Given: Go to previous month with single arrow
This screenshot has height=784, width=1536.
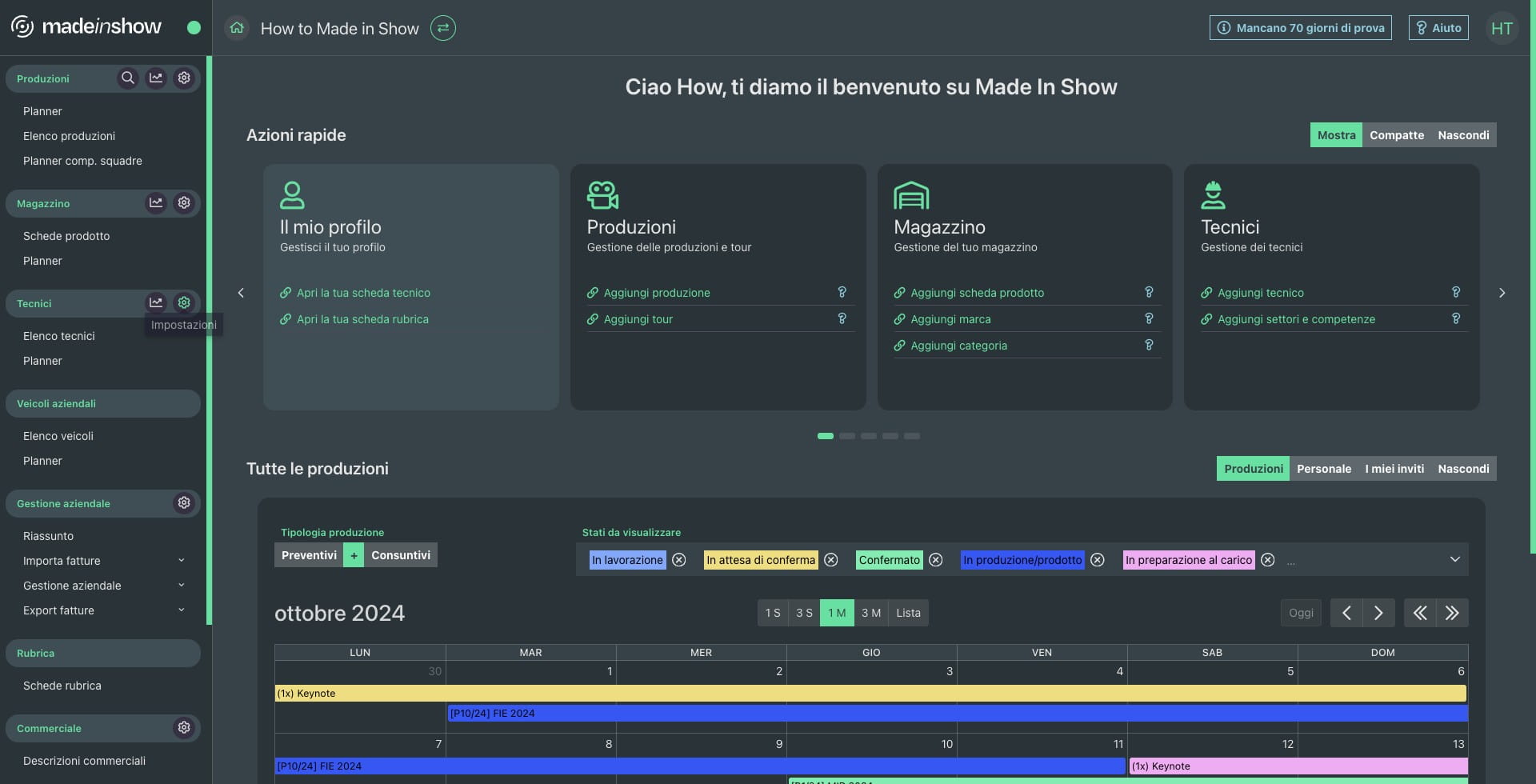Looking at the screenshot, I should click(1346, 613).
